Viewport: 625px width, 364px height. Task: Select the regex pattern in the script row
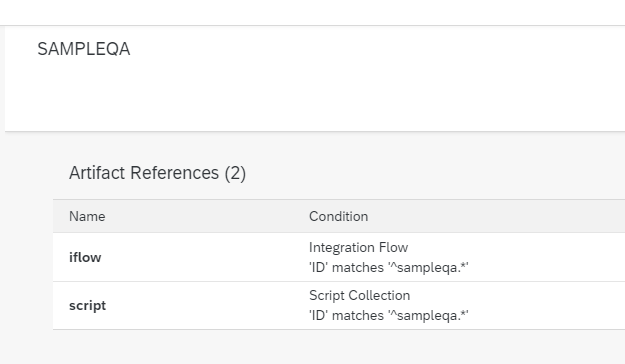[428, 315]
